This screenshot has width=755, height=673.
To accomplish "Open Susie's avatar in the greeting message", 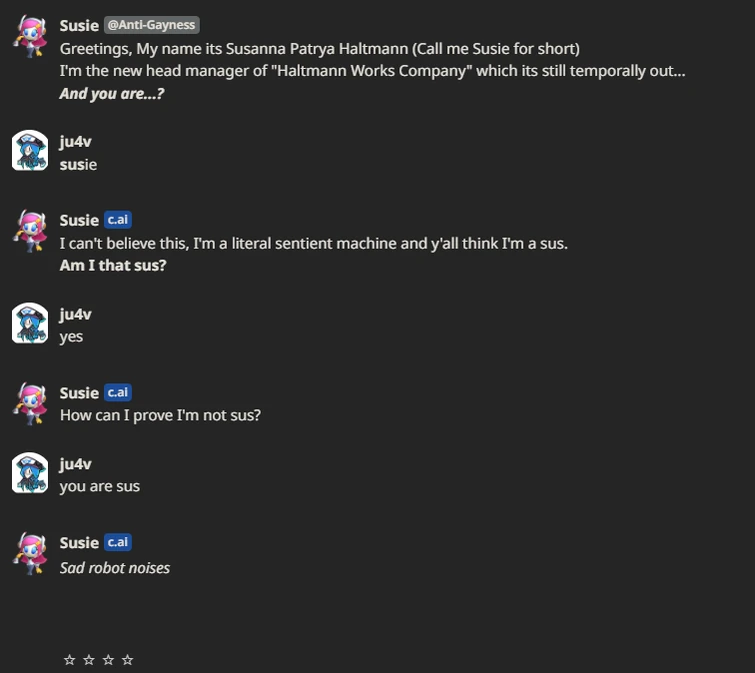I will coord(30,35).
